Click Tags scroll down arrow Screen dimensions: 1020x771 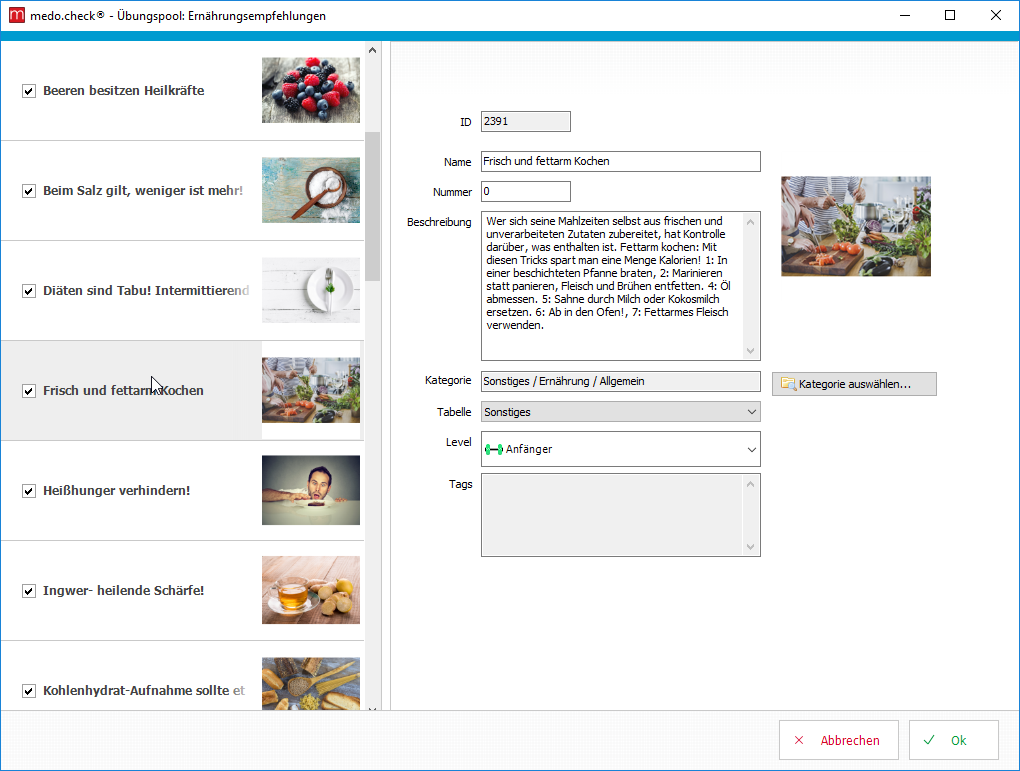(x=750, y=547)
